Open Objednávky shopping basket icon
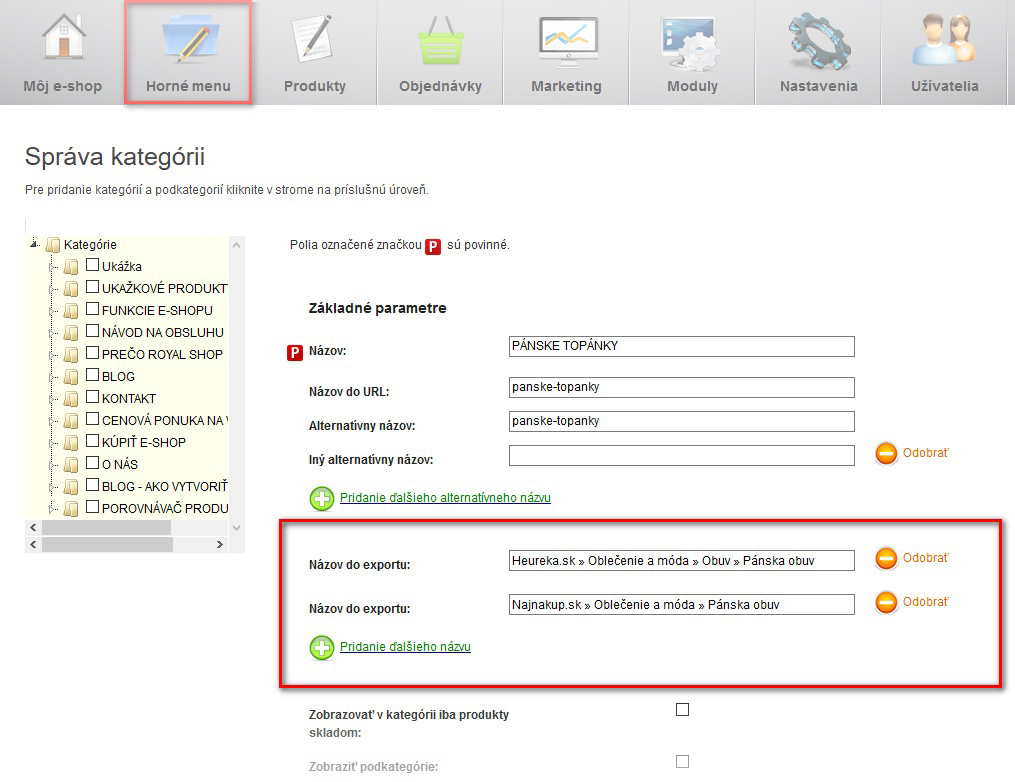The width and height of the screenshot is (1015, 782). 440,40
